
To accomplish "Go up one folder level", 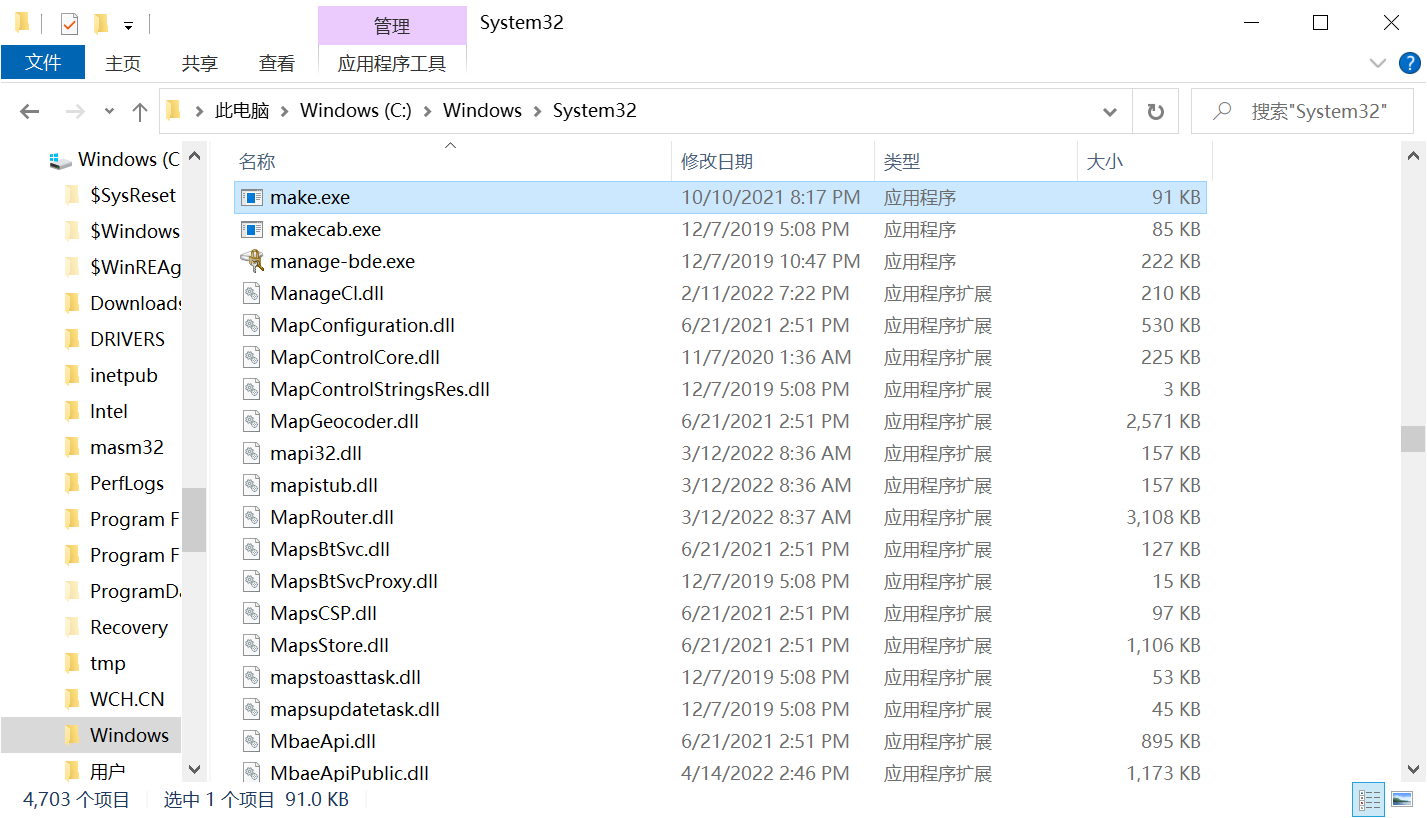I will 140,111.
